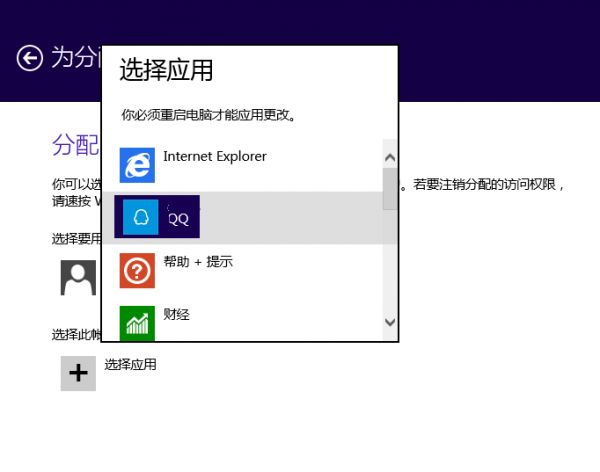This screenshot has height=472, width=600.
Task: Click the 帮助 + 提示 question mark icon
Action: [137, 270]
